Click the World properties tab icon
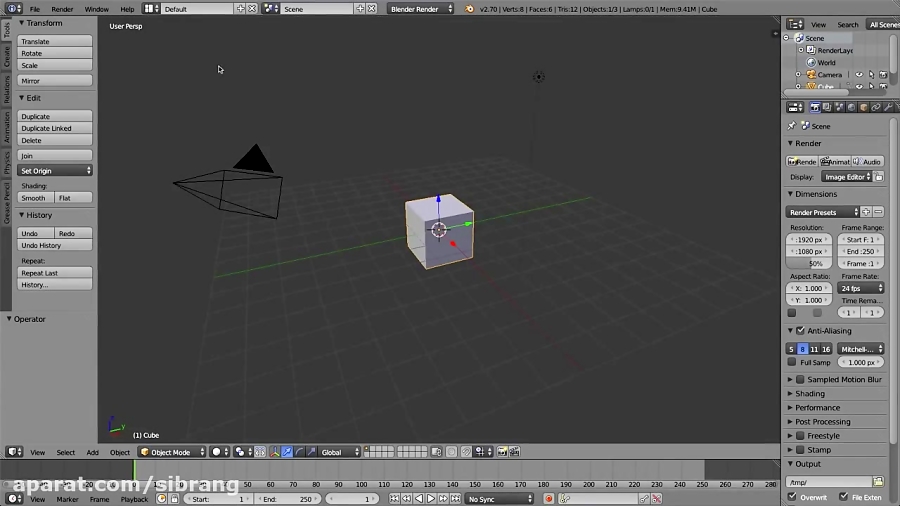This screenshot has height=506, width=900. (852, 107)
